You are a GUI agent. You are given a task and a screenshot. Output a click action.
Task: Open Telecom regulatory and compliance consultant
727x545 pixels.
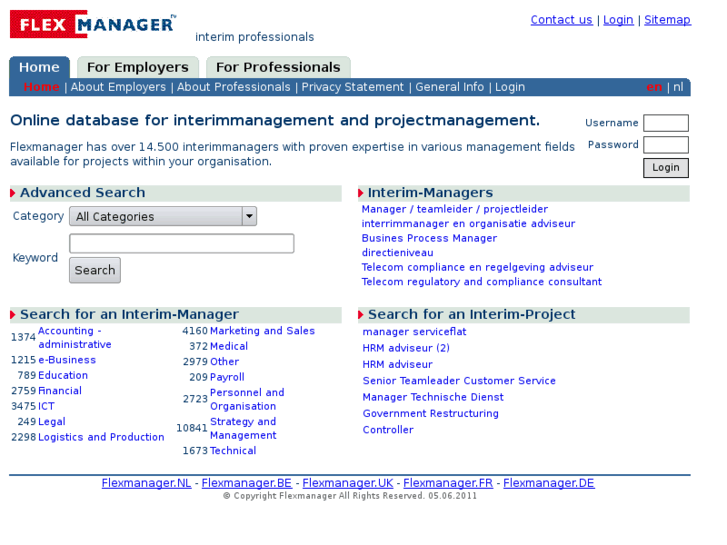pyautogui.click(x=482, y=282)
